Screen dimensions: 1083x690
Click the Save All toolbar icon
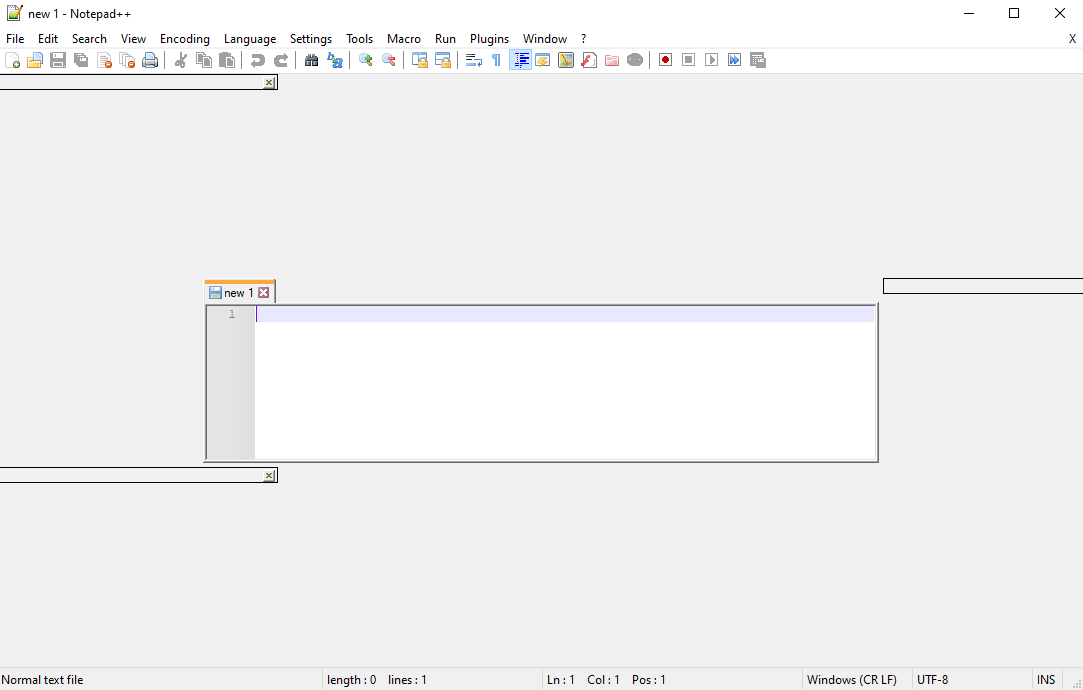click(82, 60)
